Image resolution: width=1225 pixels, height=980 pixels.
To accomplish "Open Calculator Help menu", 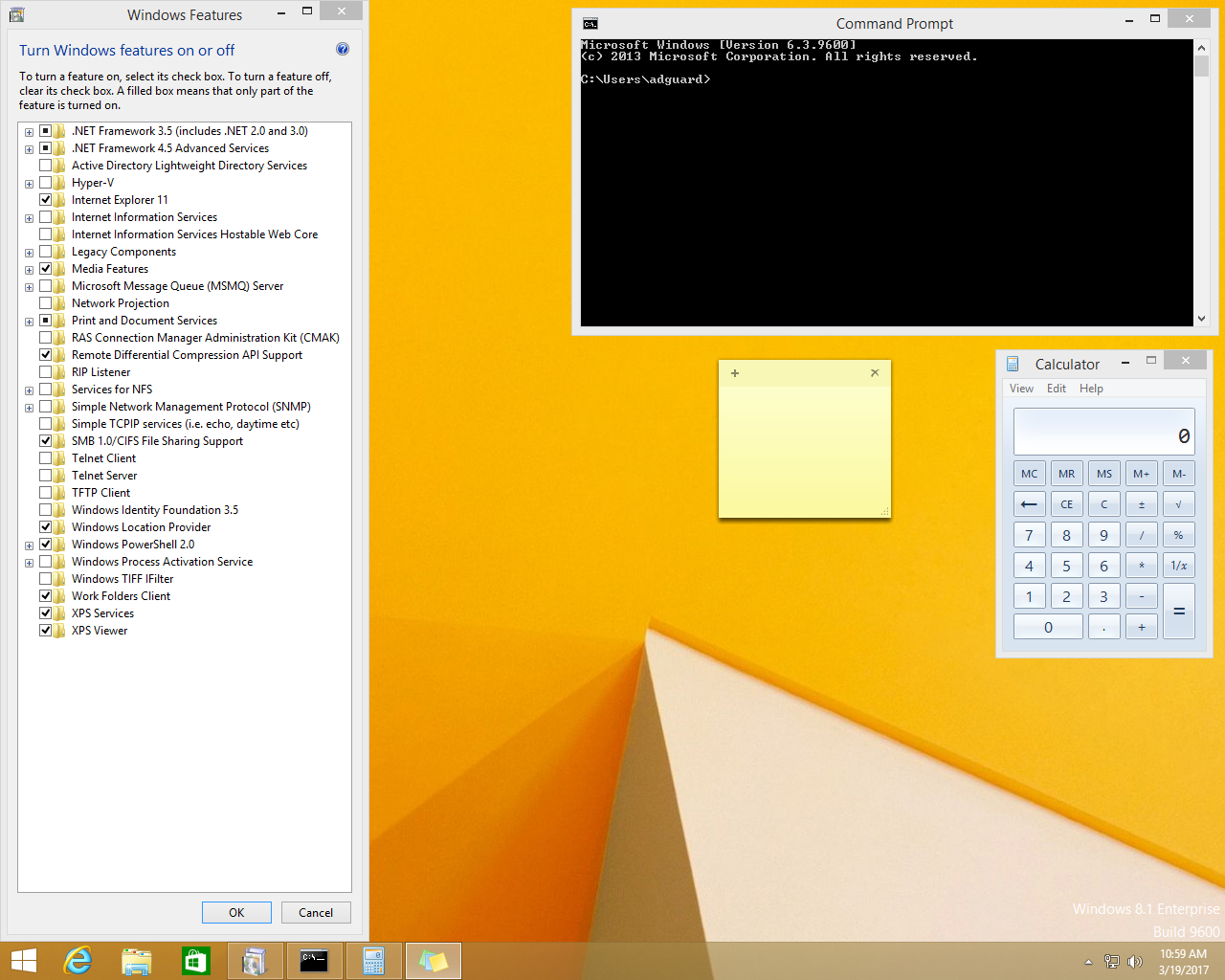I will point(1091,389).
